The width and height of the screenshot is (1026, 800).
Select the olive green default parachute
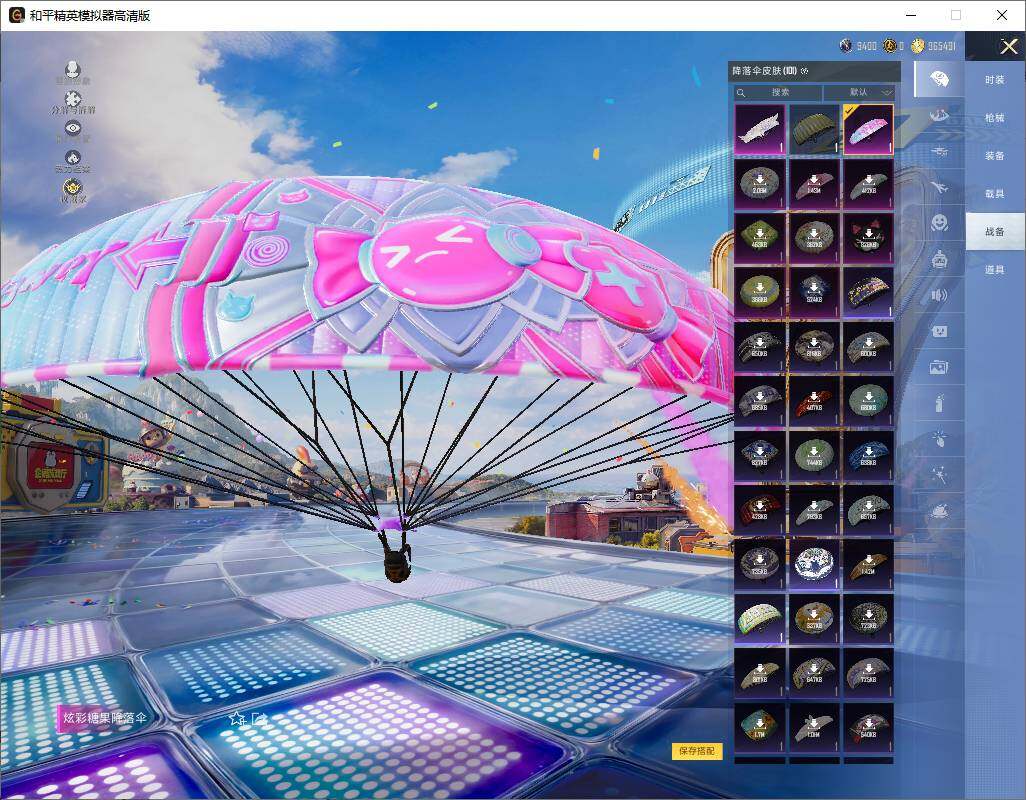point(814,130)
